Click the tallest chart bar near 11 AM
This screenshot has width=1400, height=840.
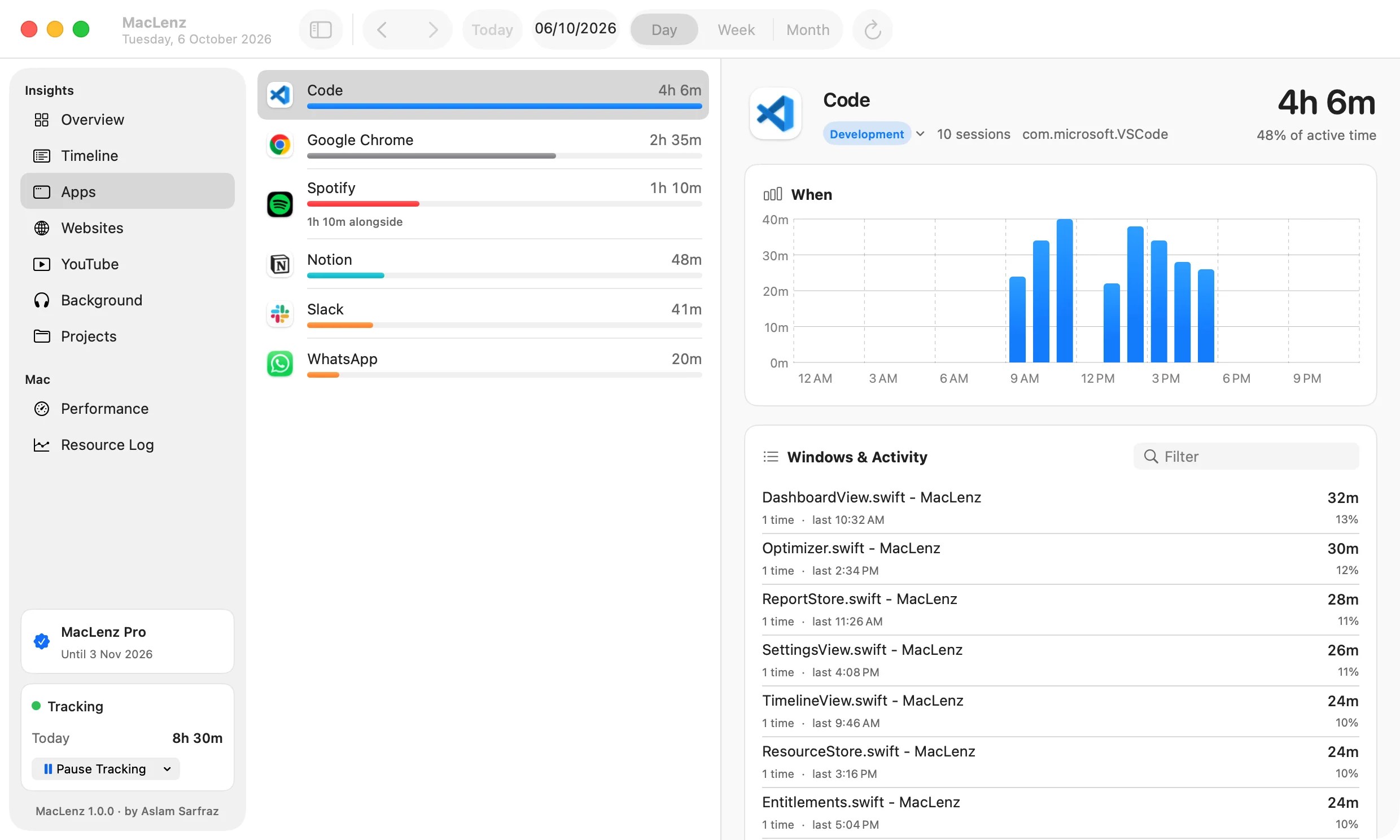[x=1065, y=291]
